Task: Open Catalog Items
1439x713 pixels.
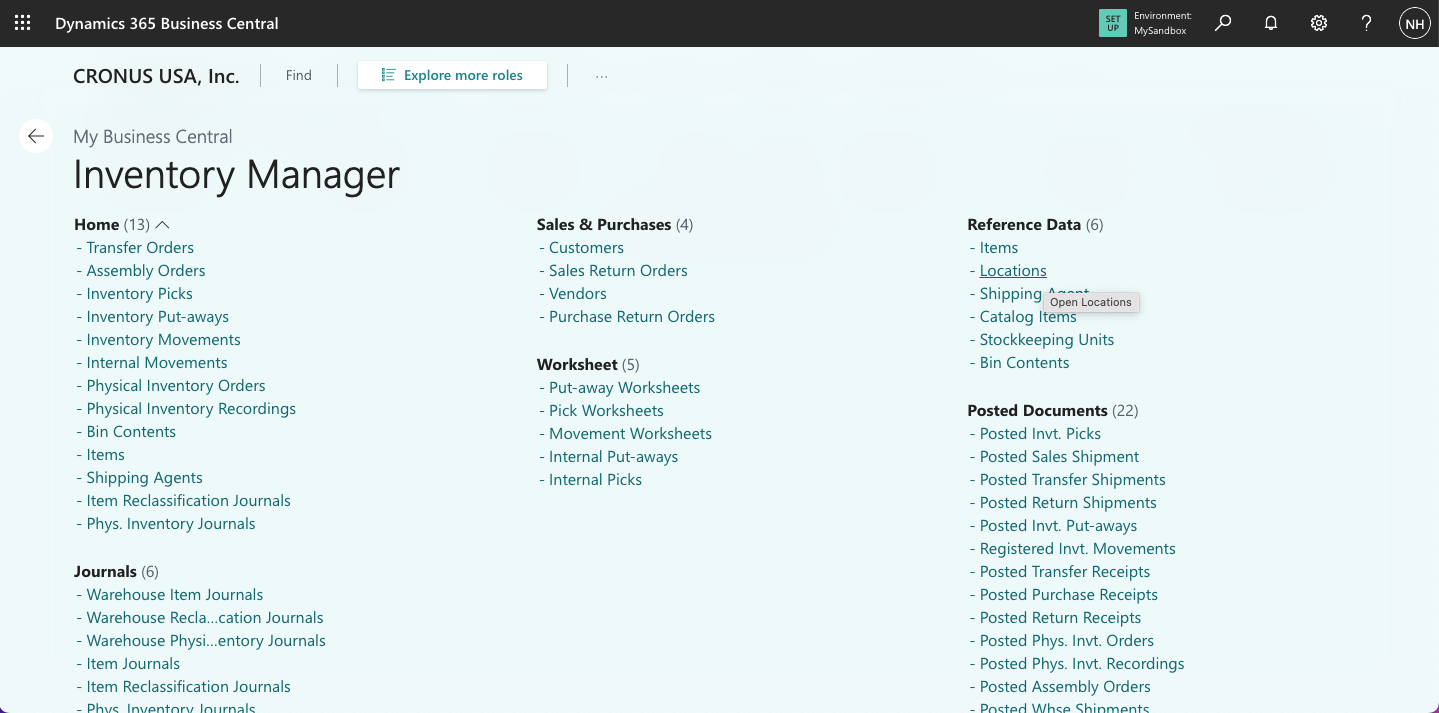Action: tap(1028, 317)
